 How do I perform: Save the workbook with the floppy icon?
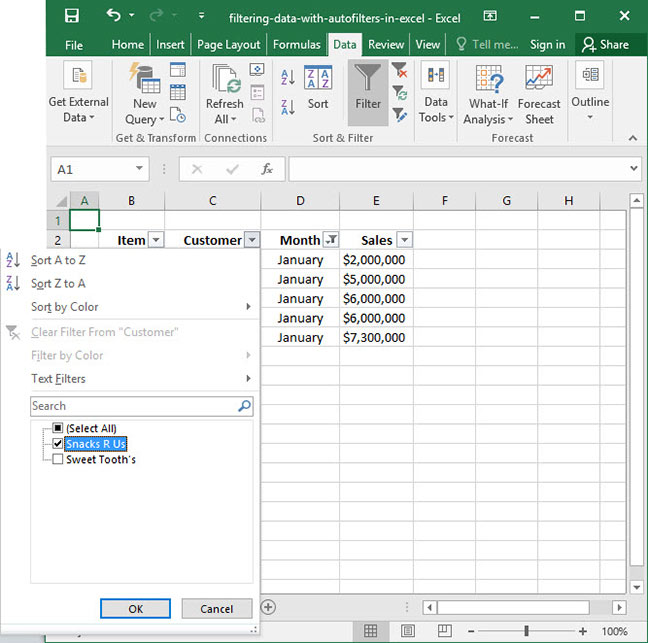point(72,16)
